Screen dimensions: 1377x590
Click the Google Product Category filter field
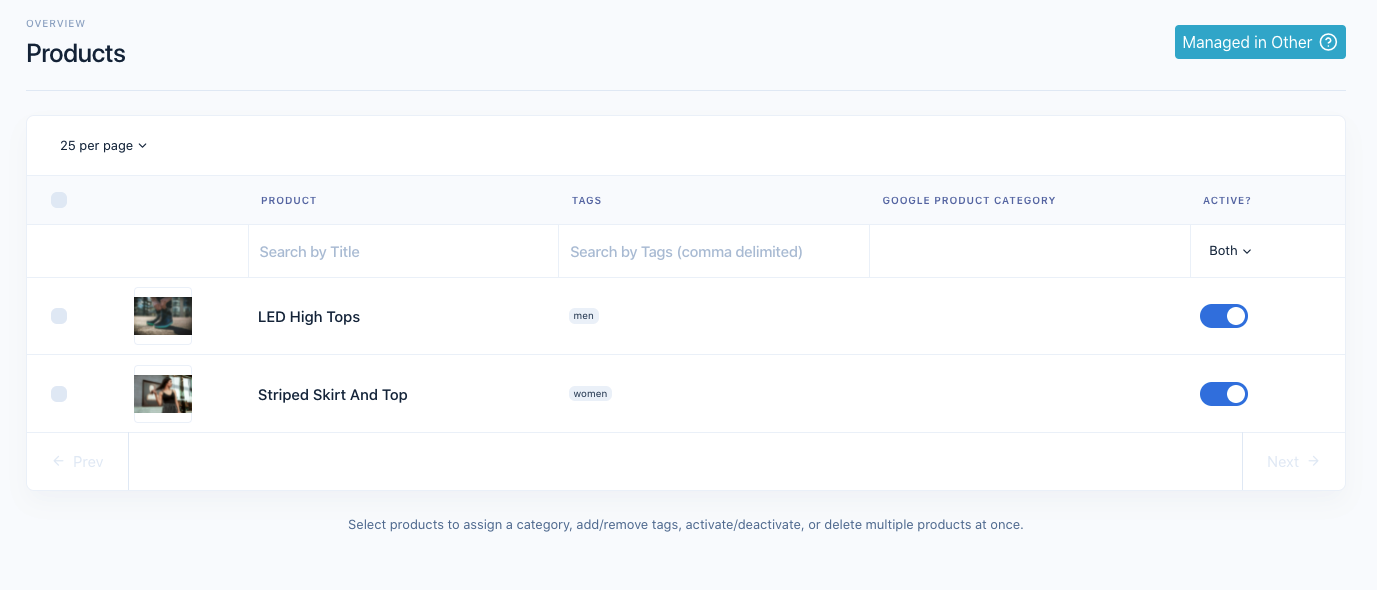tap(1029, 252)
